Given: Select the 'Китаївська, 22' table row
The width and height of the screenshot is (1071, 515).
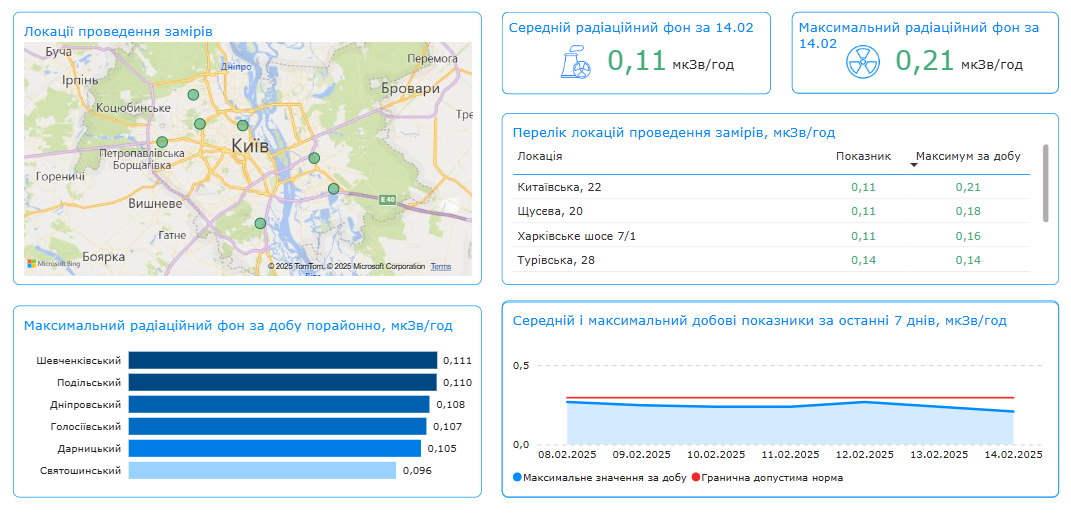Looking at the screenshot, I should click(573, 187).
